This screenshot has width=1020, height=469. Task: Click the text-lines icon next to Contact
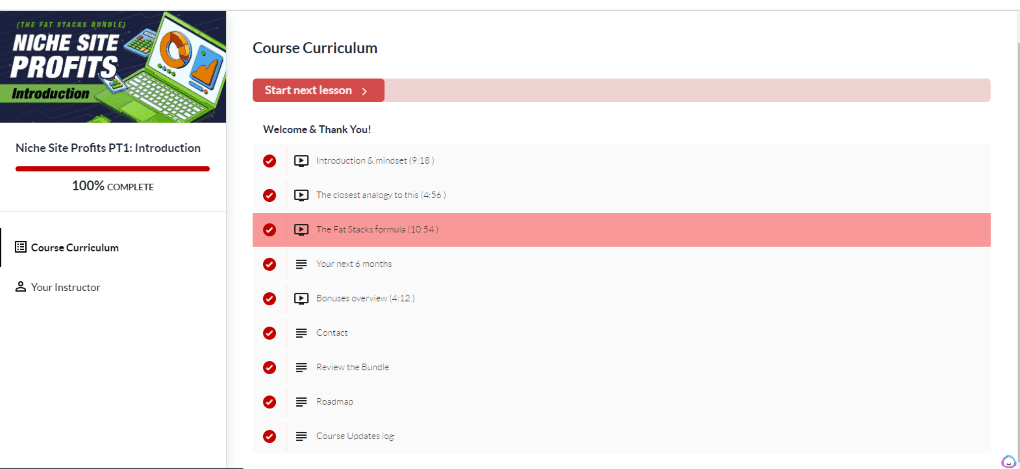point(301,333)
